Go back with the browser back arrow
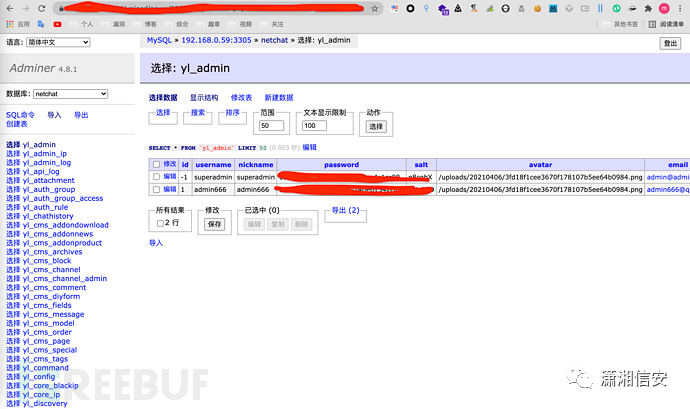 pyautogui.click(x=10, y=8)
